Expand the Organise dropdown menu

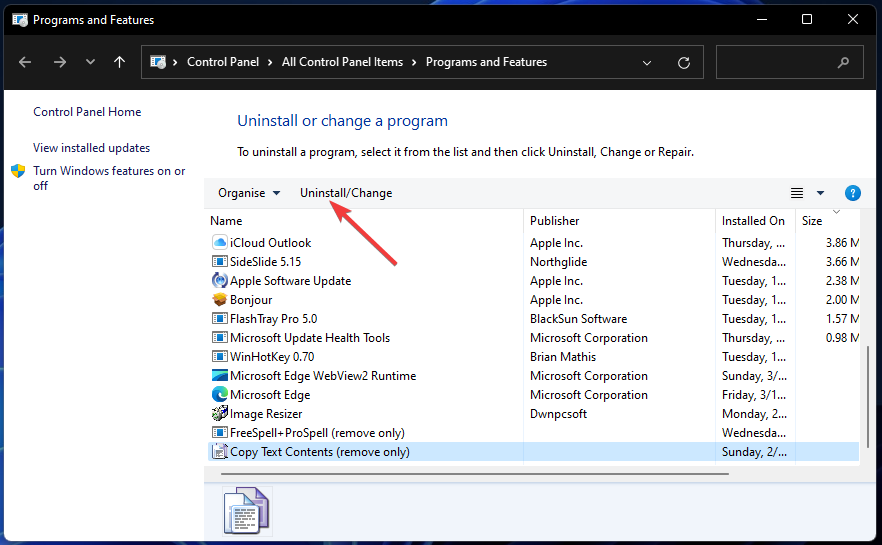pos(249,193)
